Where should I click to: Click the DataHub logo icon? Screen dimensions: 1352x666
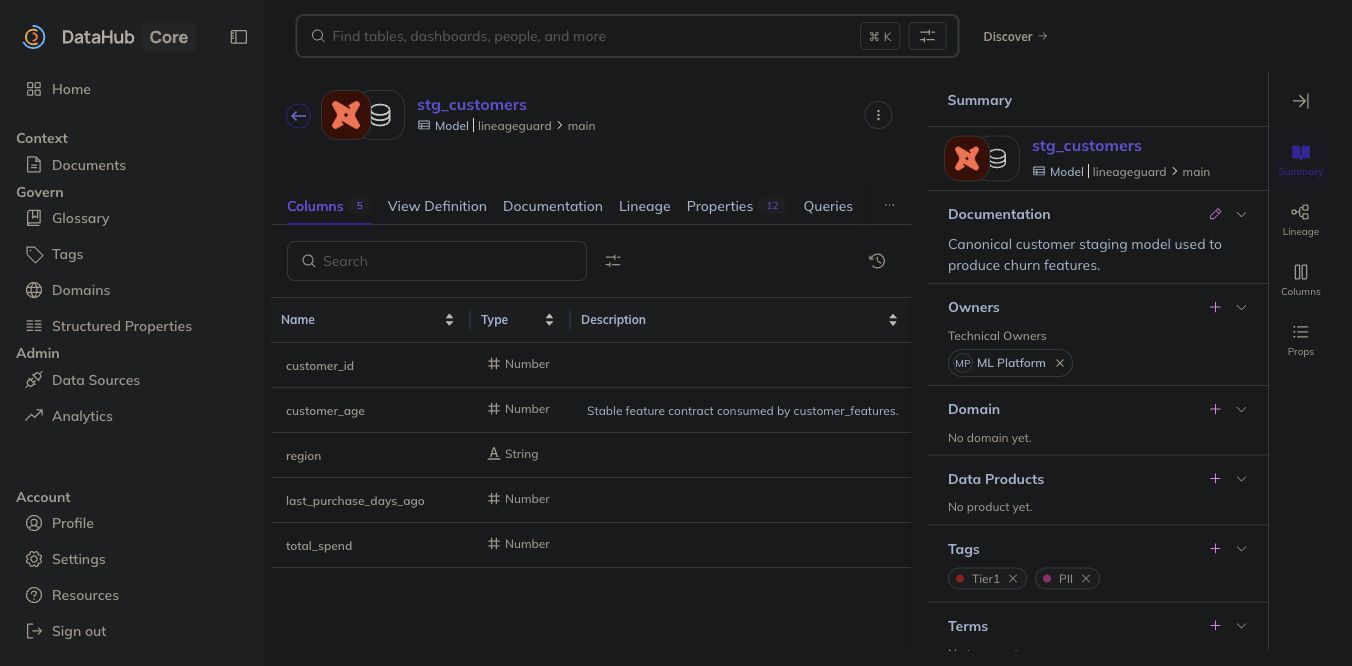[x=34, y=37]
